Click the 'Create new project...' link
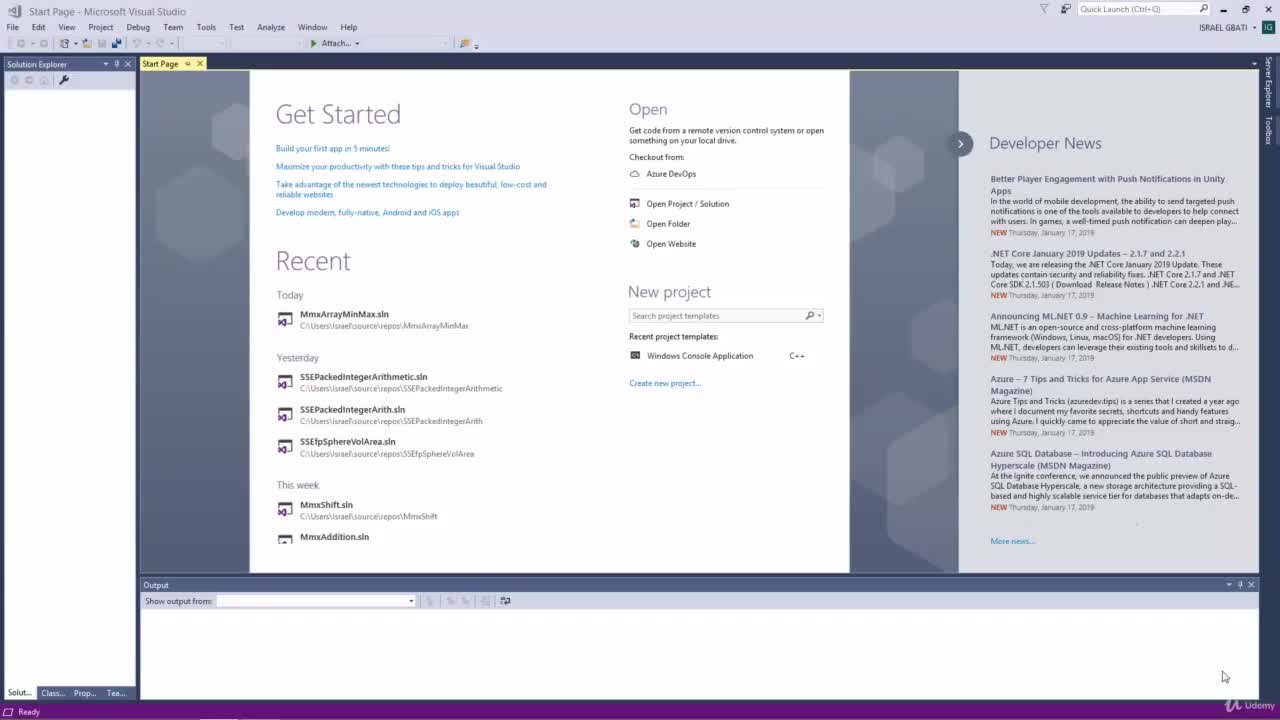The height and width of the screenshot is (720, 1280). 665,383
